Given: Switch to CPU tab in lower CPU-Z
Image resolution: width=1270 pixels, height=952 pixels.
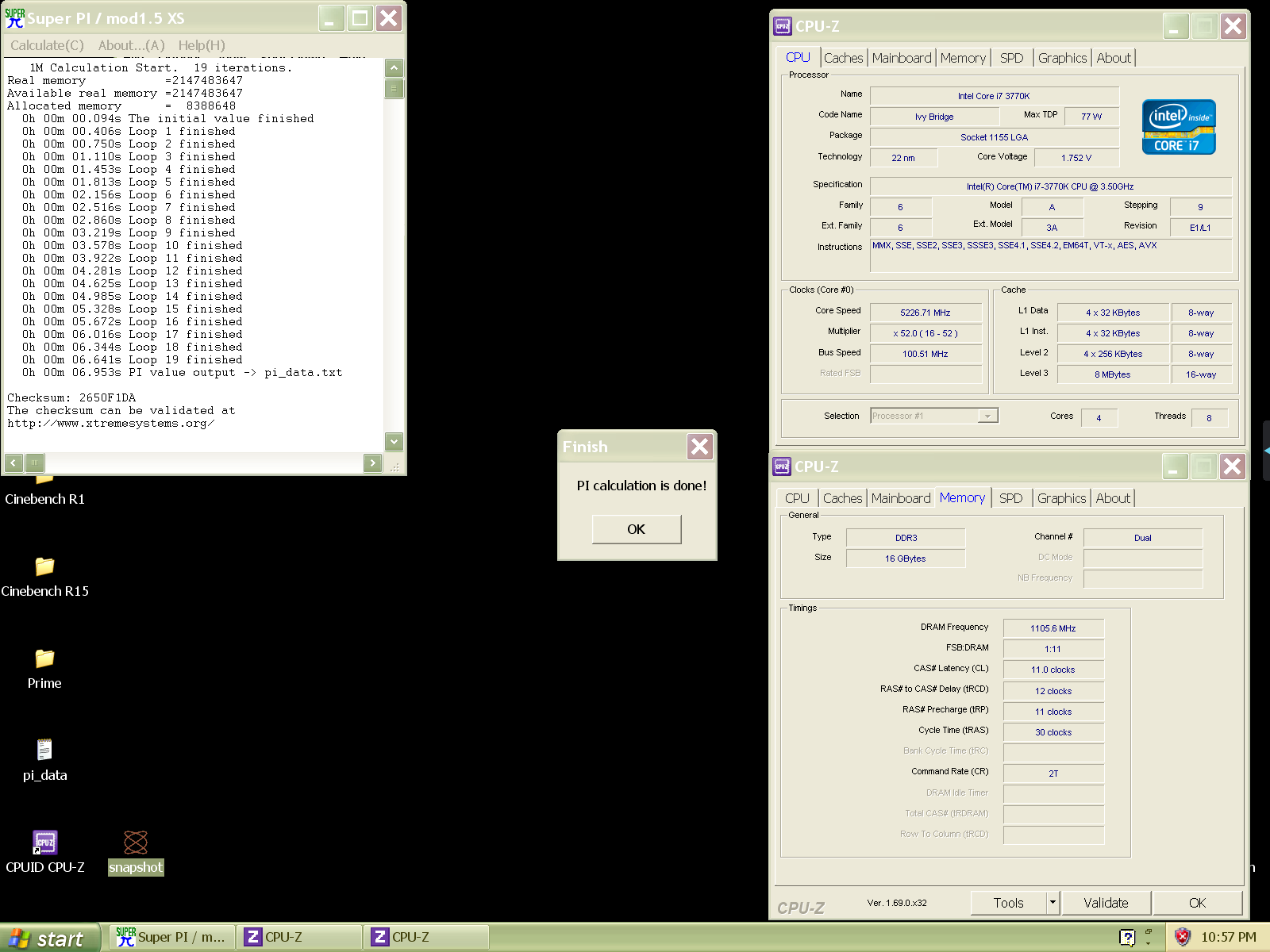Looking at the screenshot, I should coord(797,498).
